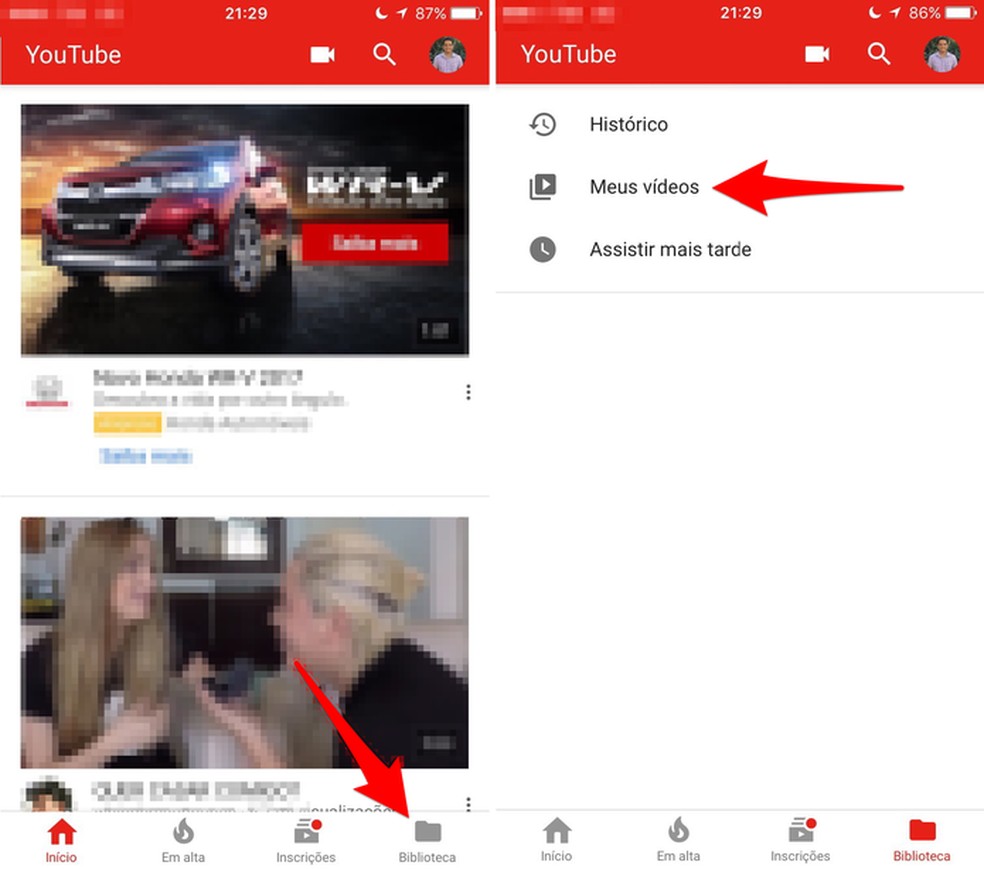Screen dimensions: 984x869
Task: Tap the 87% battery indicator
Action: click(x=449, y=13)
